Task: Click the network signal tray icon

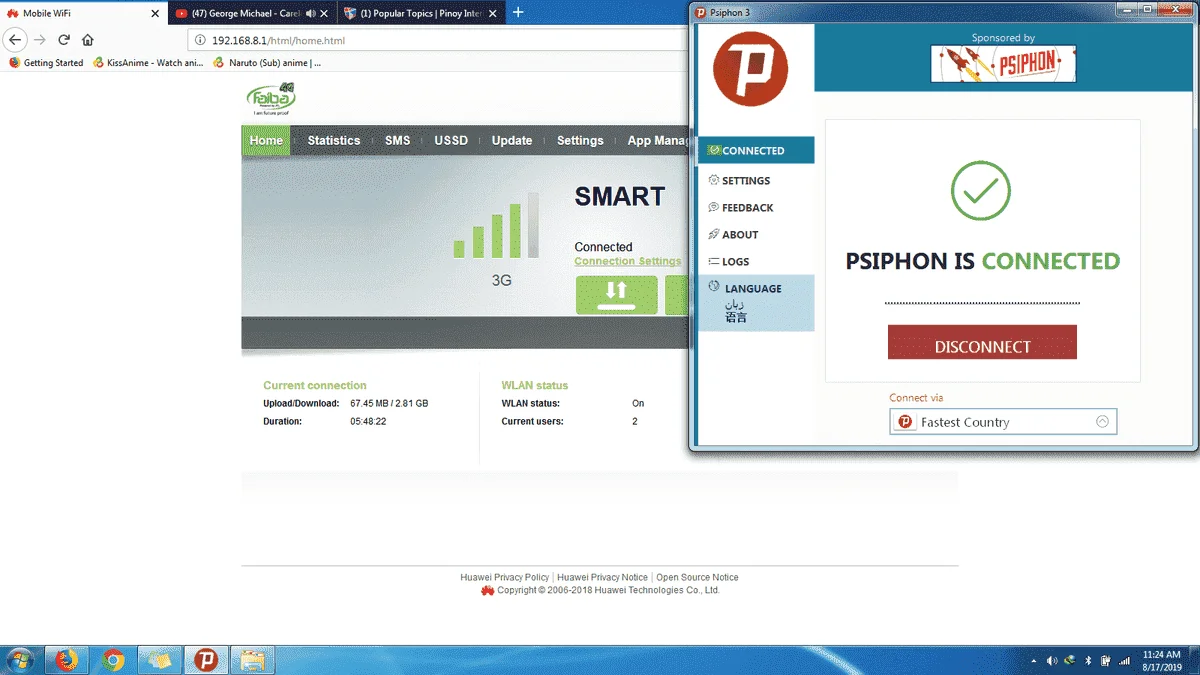Action: (x=1124, y=661)
